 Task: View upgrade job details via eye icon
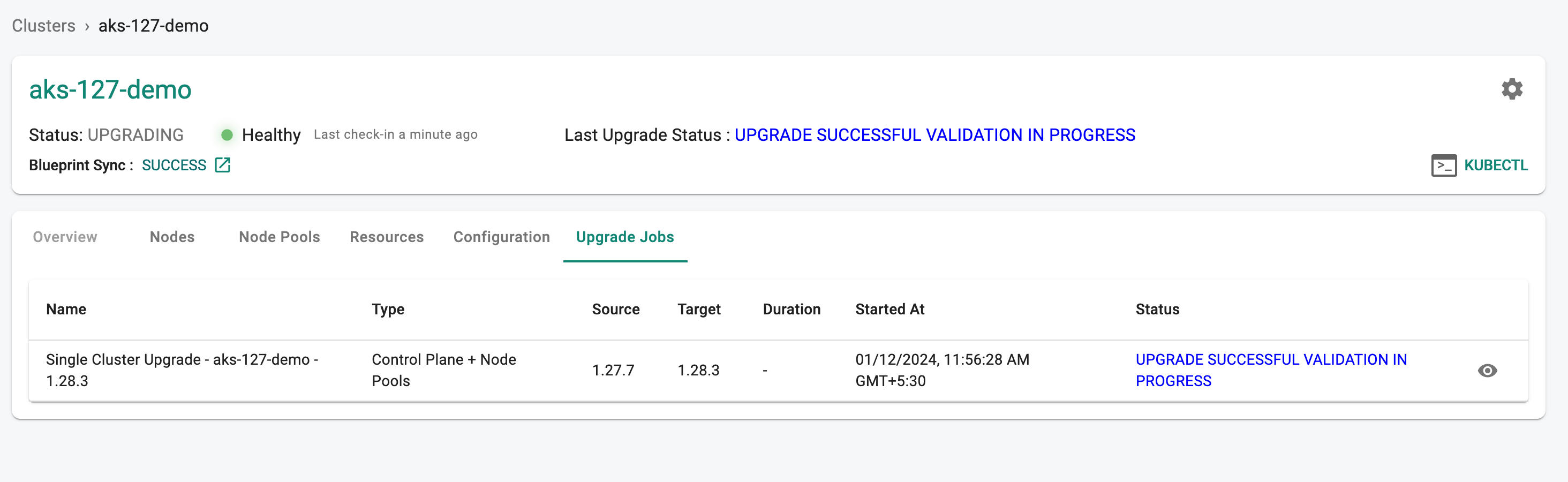click(1487, 371)
